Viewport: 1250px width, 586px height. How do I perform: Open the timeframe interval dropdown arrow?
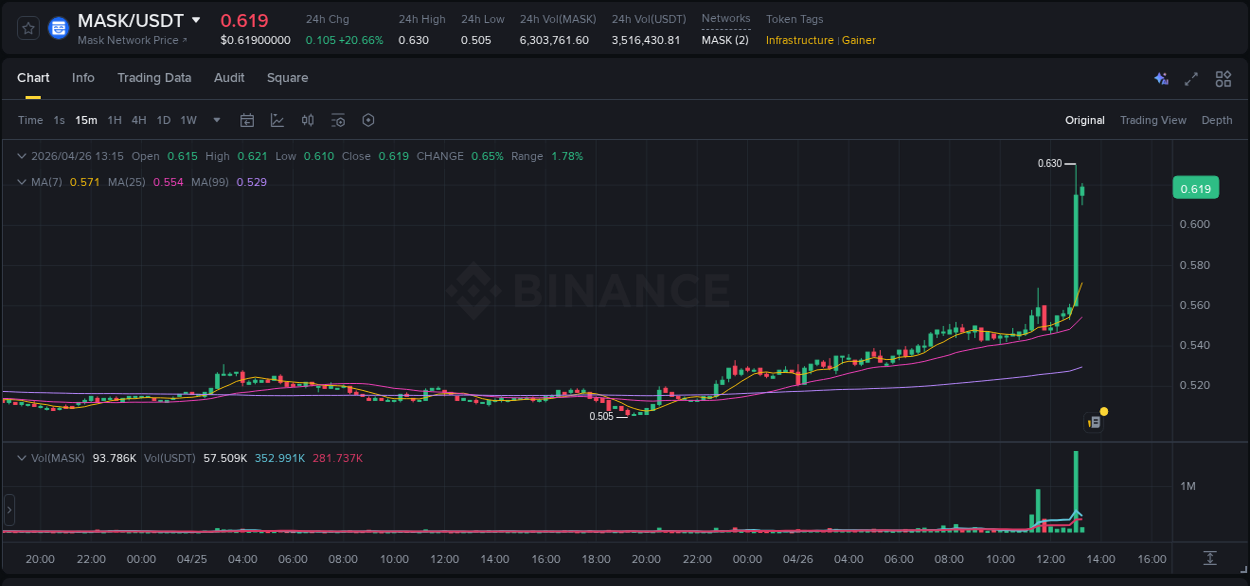[215, 120]
